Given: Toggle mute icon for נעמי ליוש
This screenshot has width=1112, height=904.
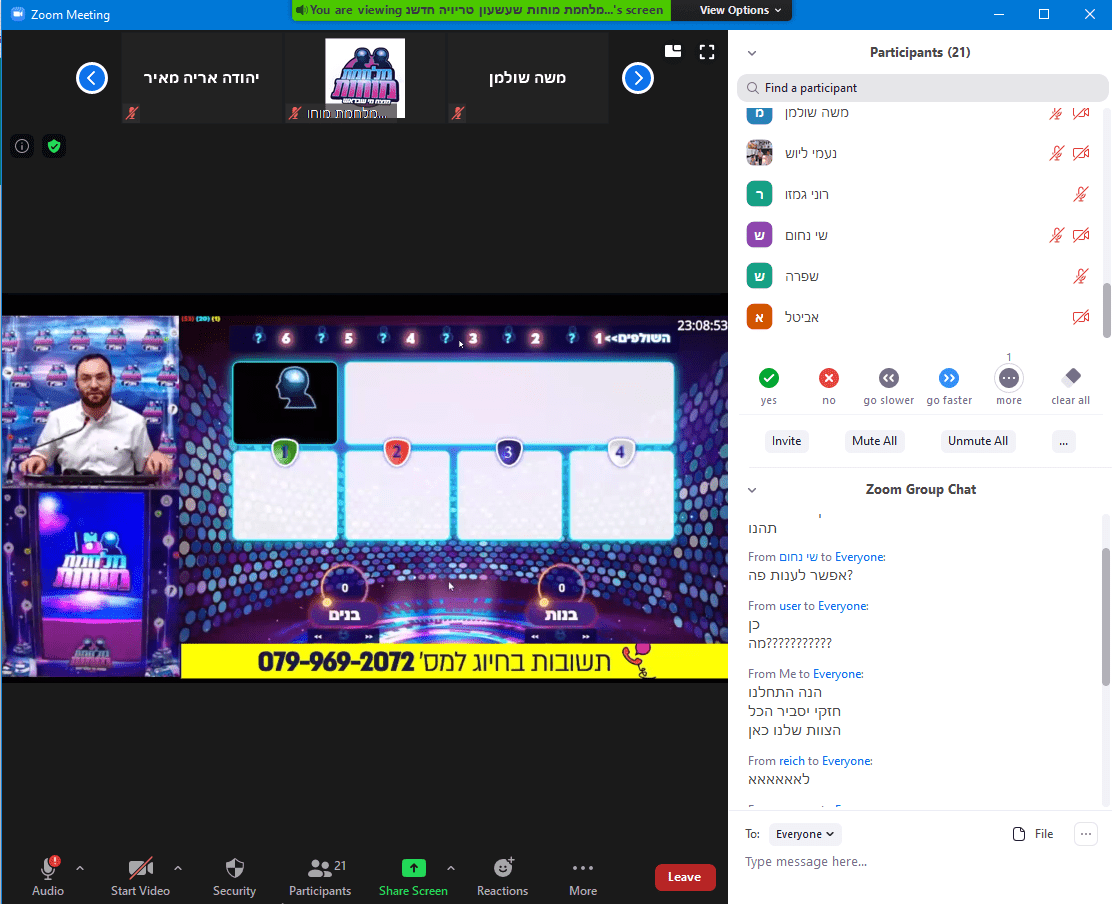Looking at the screenshot, I should coord(1056,153).
